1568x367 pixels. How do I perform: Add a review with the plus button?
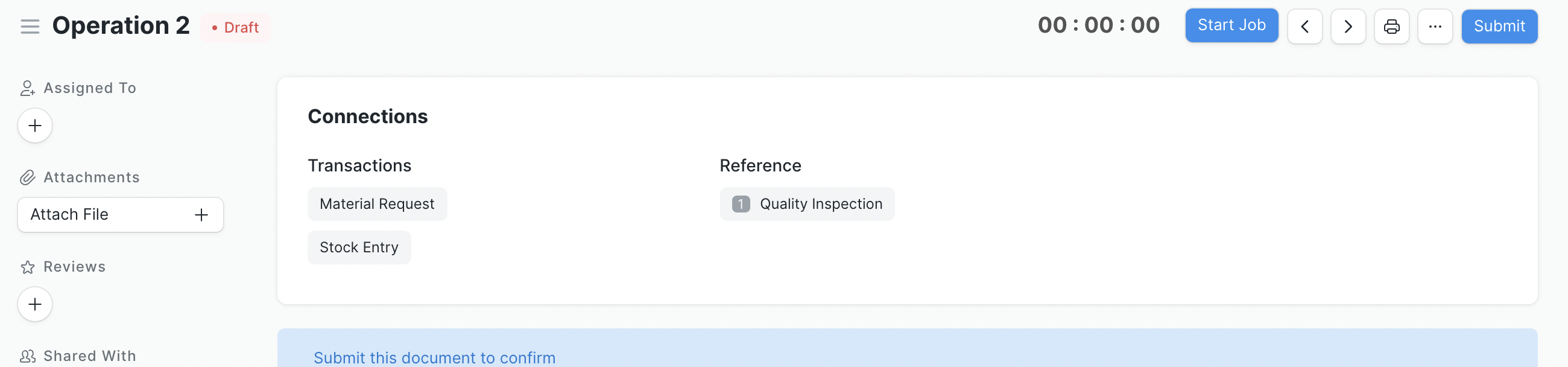pyautogui.click(x=35, y=304)
